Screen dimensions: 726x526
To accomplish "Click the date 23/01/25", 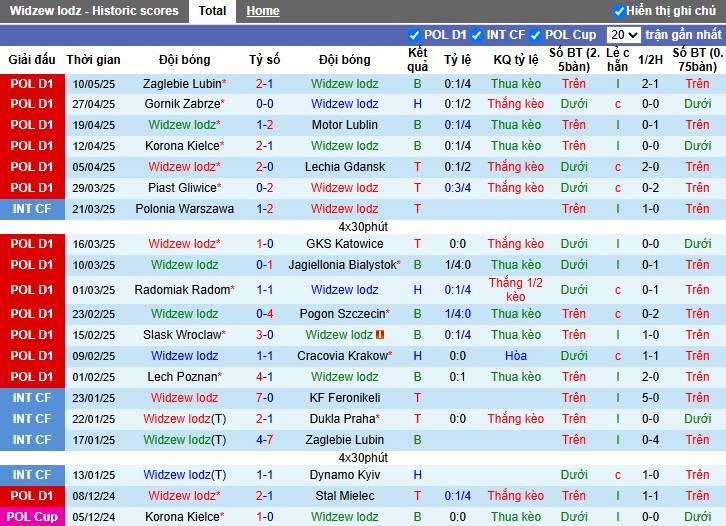I will click(x=94, y=398).
